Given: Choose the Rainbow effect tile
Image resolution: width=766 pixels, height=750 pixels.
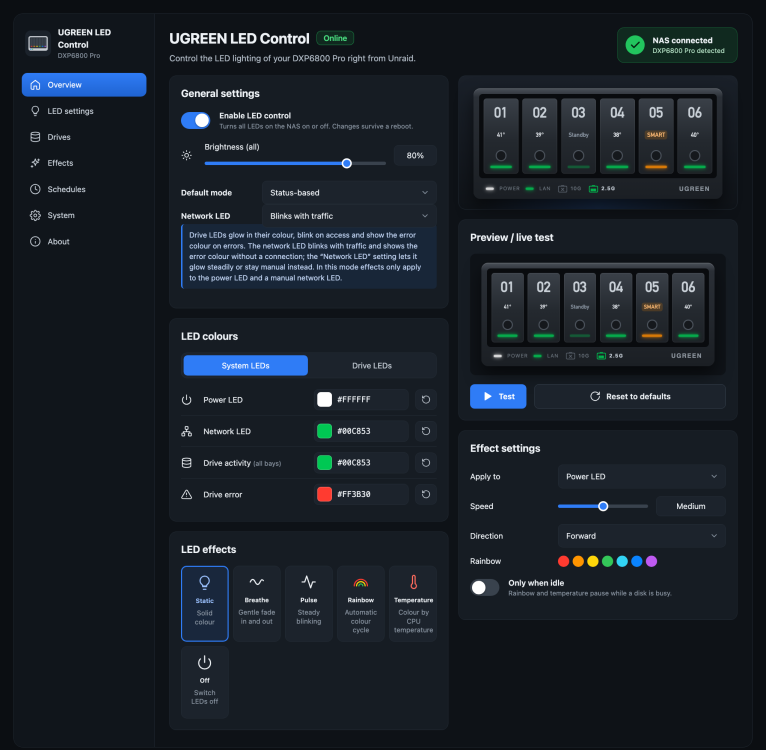Looking at the screenshot, I should coord(361,603).
